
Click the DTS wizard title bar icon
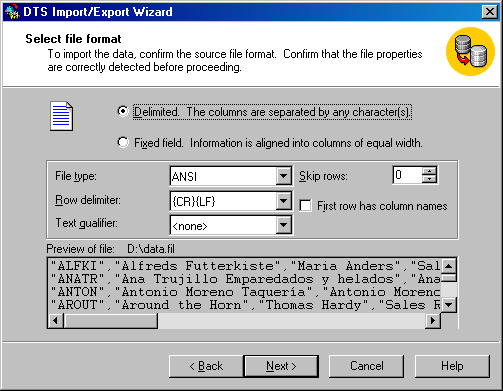12,12
